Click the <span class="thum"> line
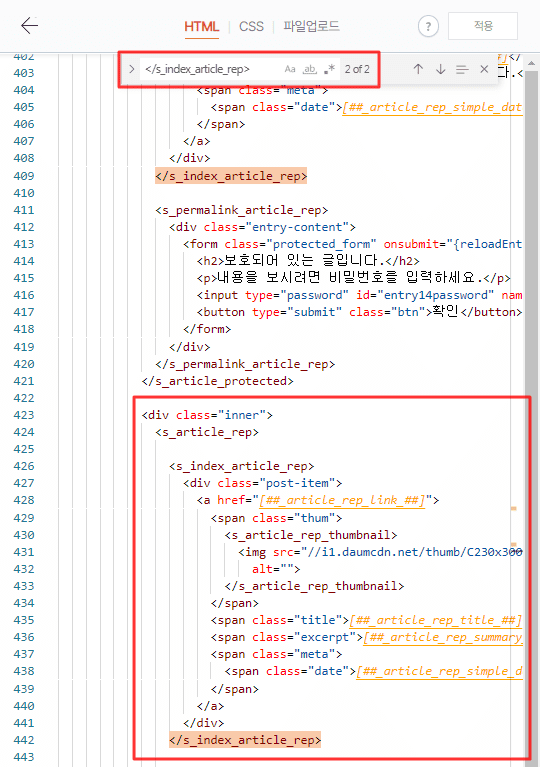The width and height of the screenshot is (540, 767). click(276, 518)
